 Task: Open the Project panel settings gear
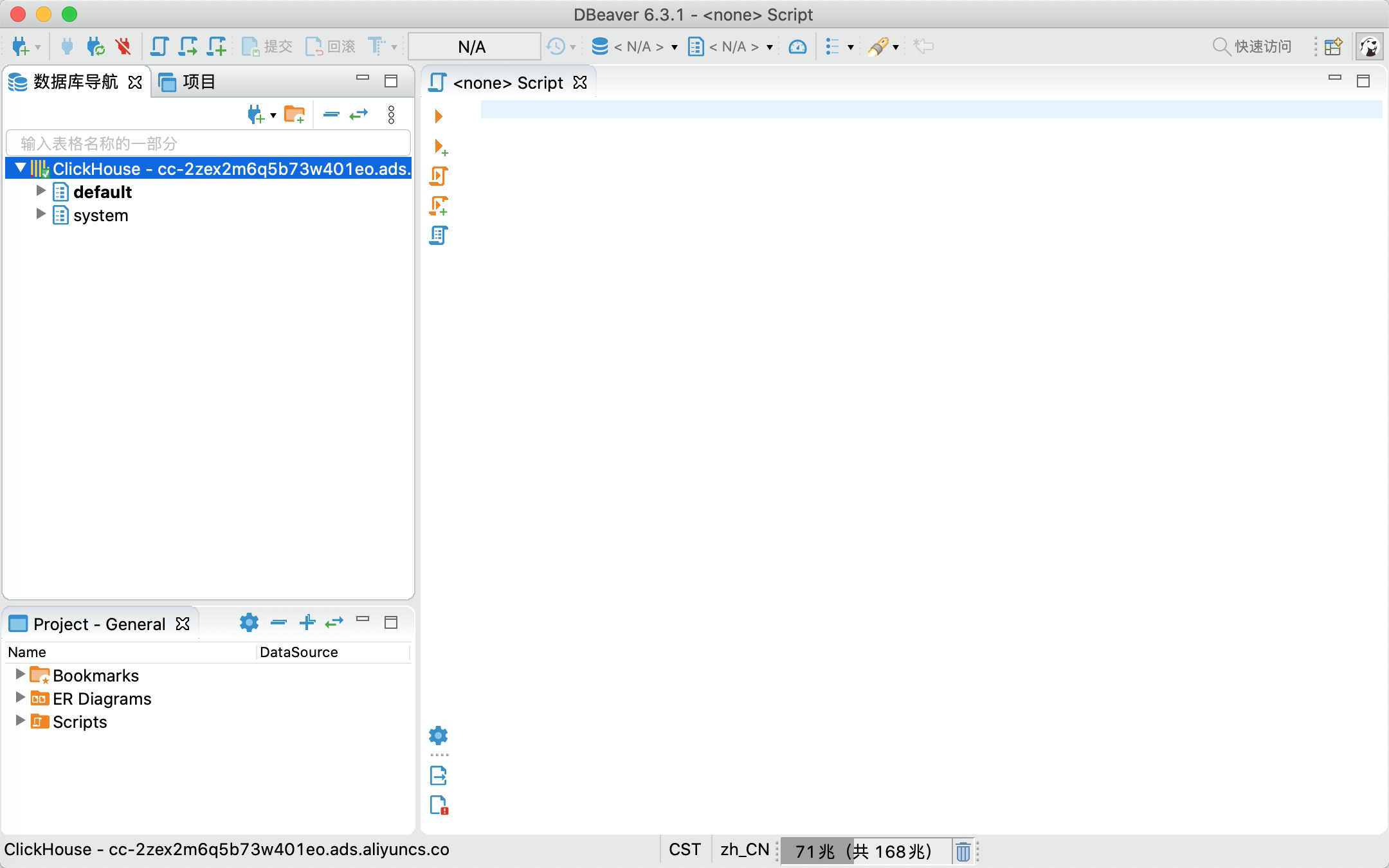(249, 622)
